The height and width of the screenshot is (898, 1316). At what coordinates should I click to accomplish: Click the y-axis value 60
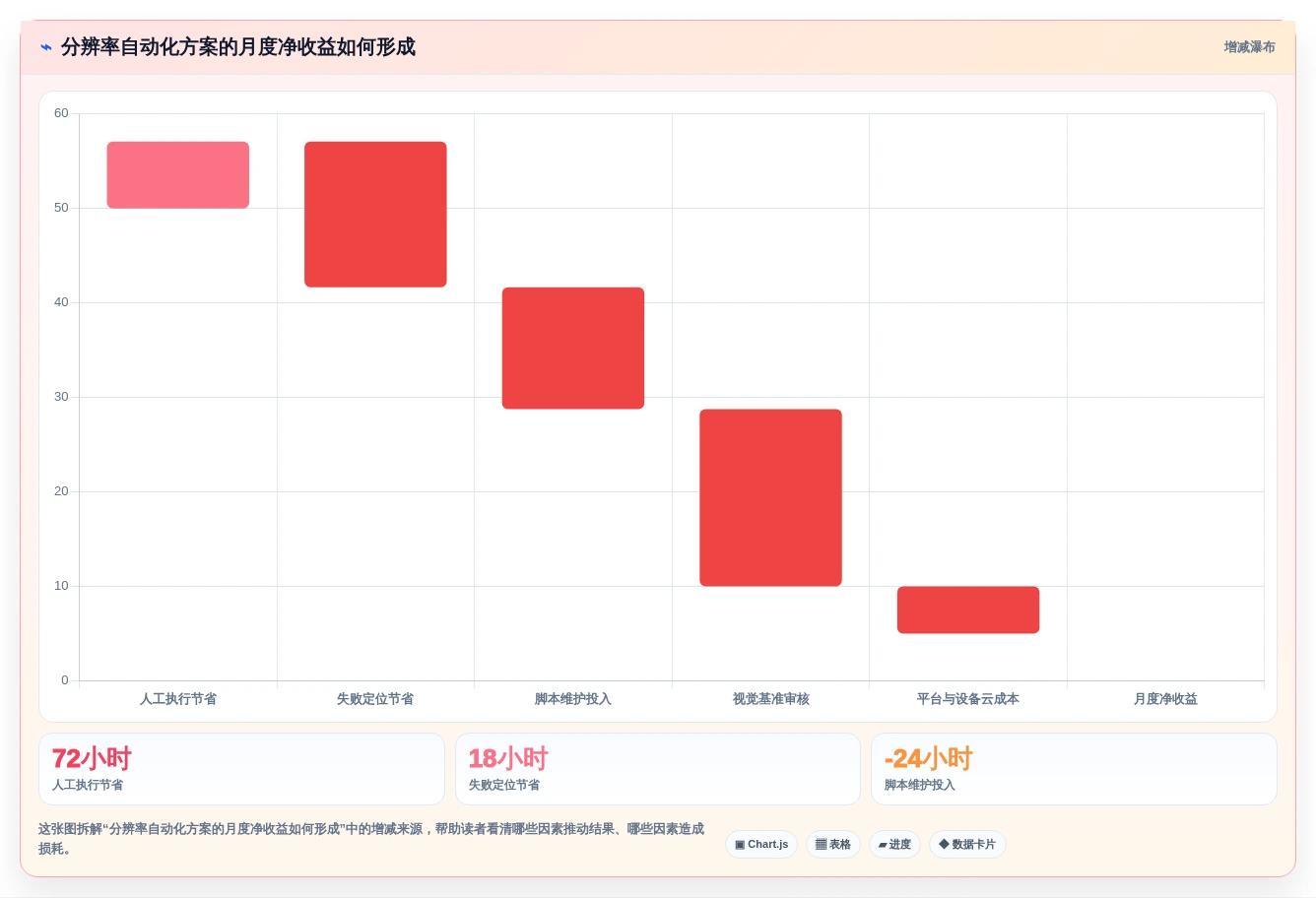pos(61,113)
